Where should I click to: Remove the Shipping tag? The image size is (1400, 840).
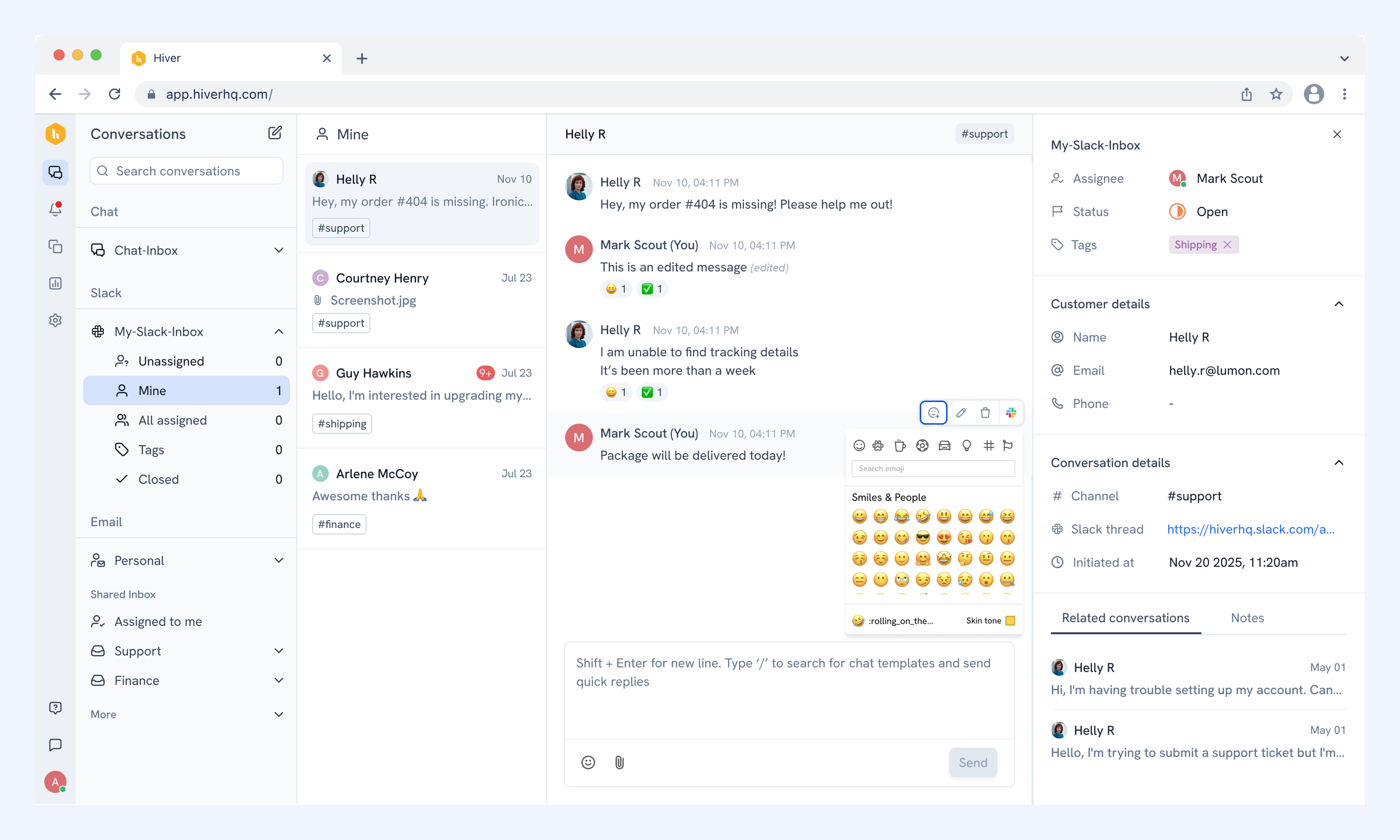point(1227,245)
